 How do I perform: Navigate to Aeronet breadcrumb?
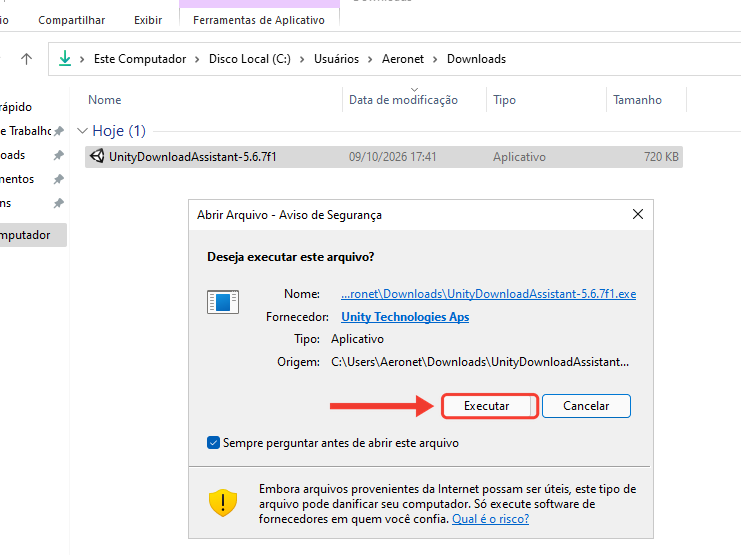pos(403,59)
